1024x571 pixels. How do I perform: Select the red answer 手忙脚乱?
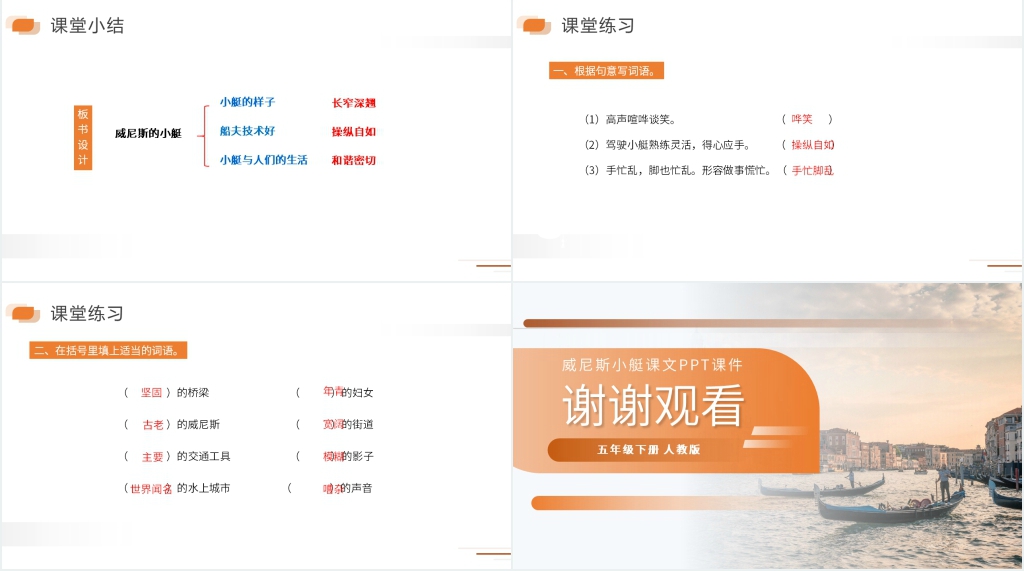click(811, 171)
